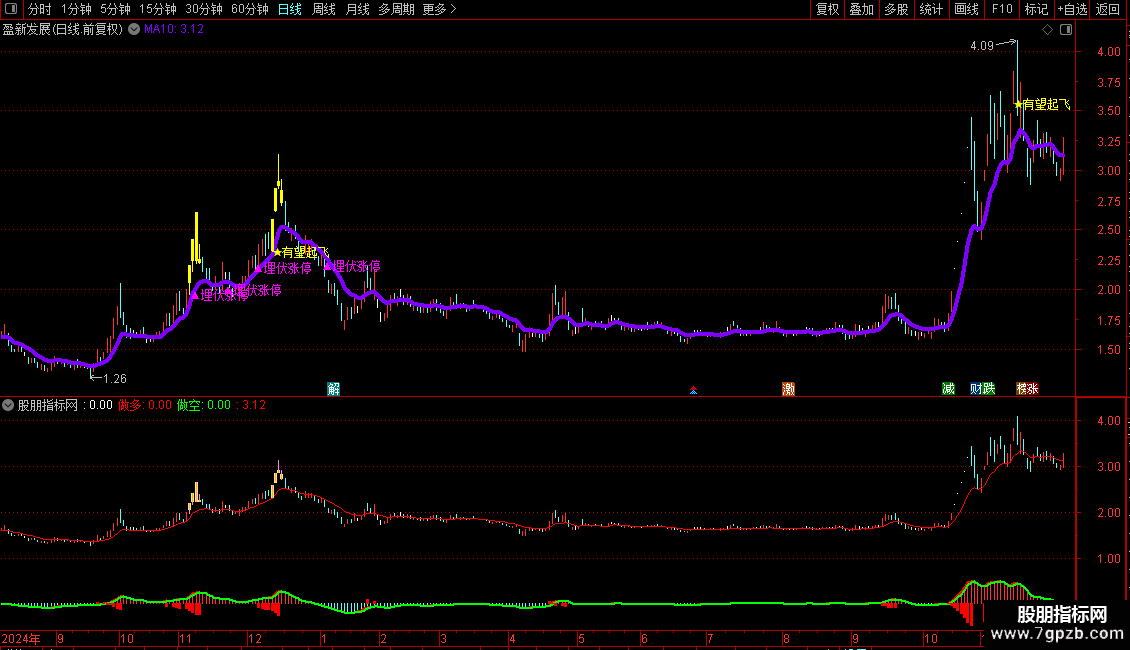Click the MA10: 3.12 indicator label
The height and width of the screenshot is (650, 1130).
(174, 29)
